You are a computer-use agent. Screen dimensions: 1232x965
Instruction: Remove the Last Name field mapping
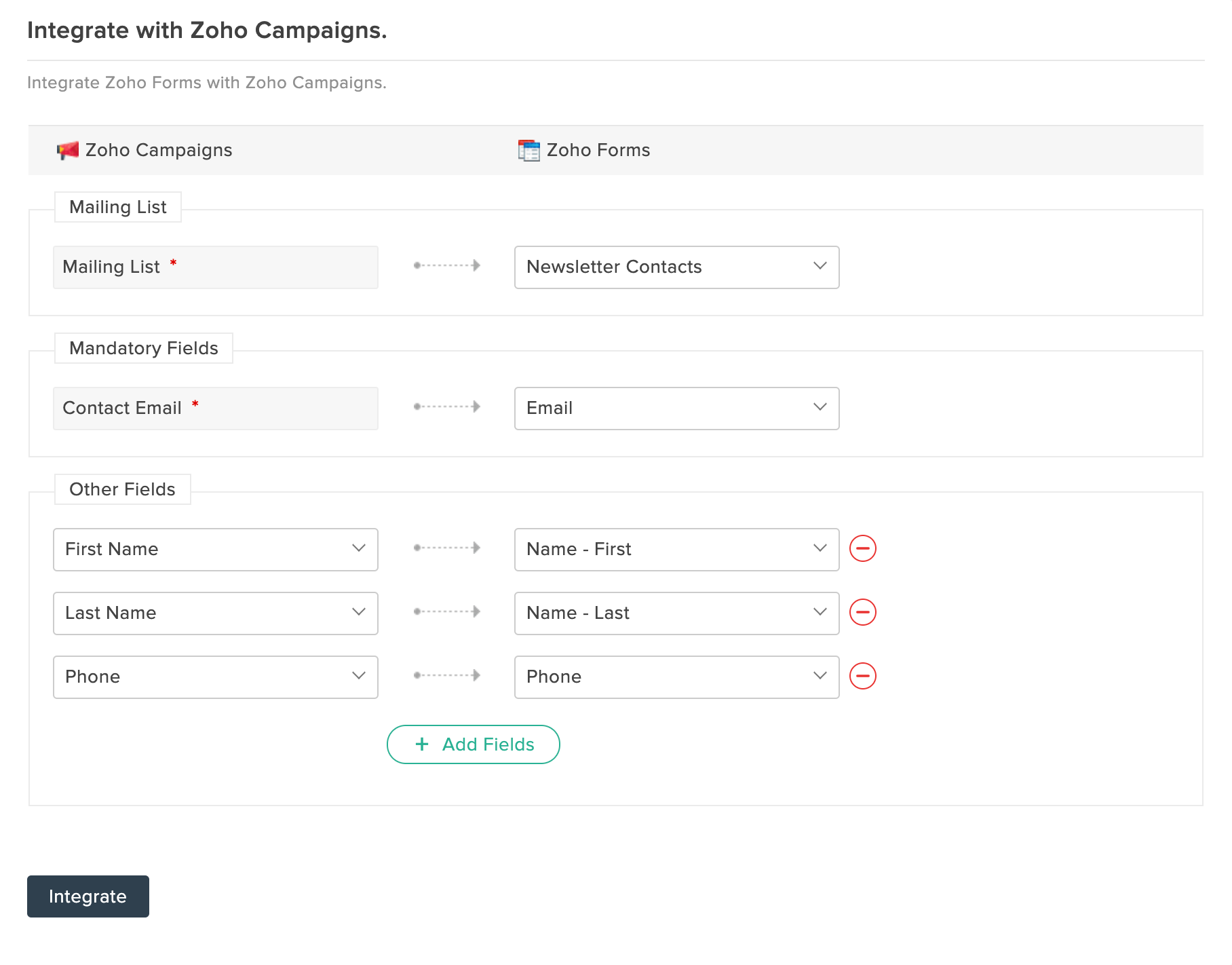point(863,612)
